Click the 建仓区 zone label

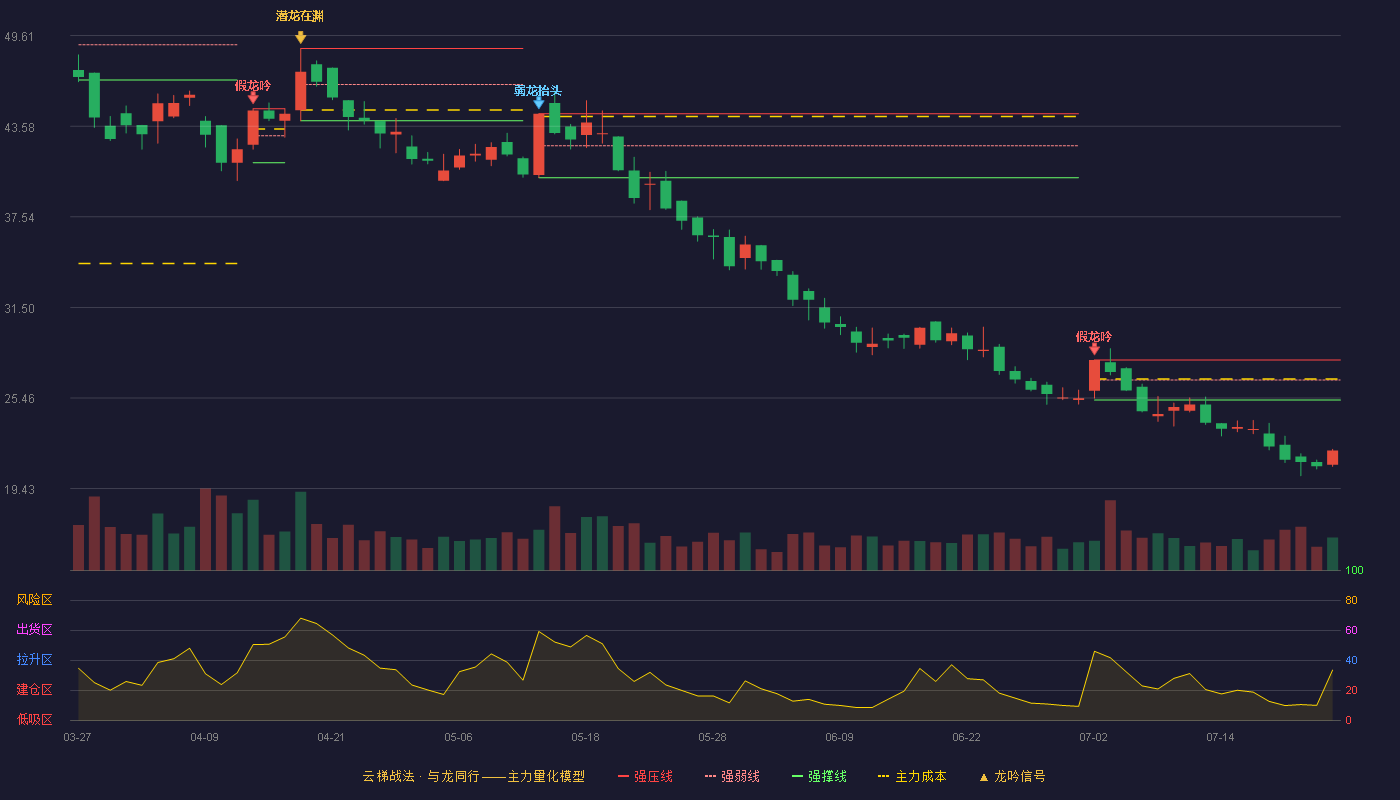pos(34,690)
